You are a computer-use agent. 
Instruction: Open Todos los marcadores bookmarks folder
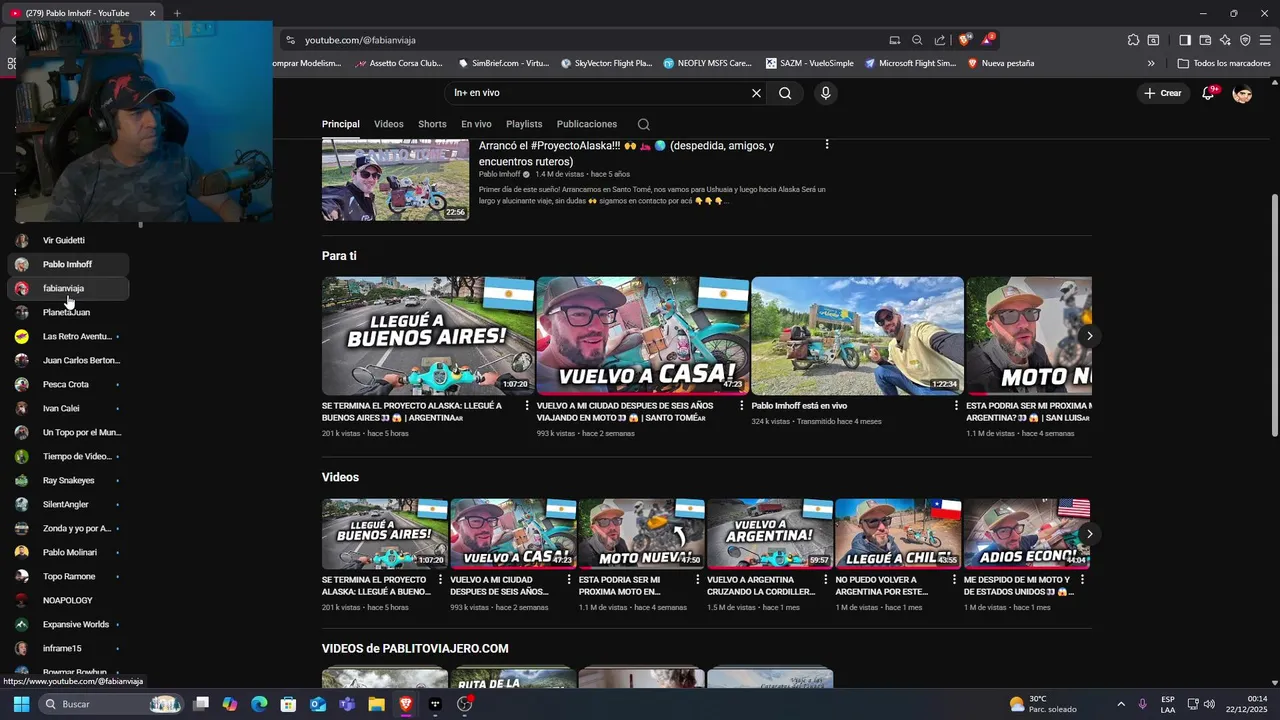(x=1224, y=63)
